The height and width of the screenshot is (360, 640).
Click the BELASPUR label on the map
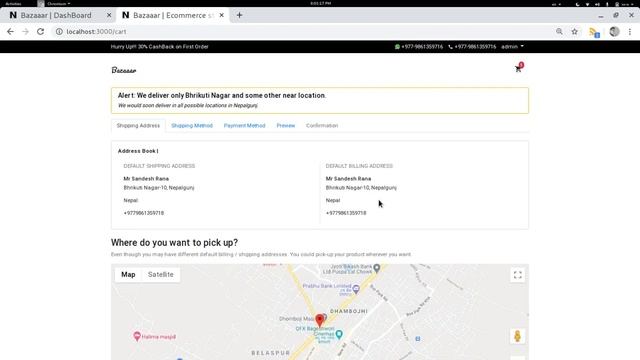[271, 353]
